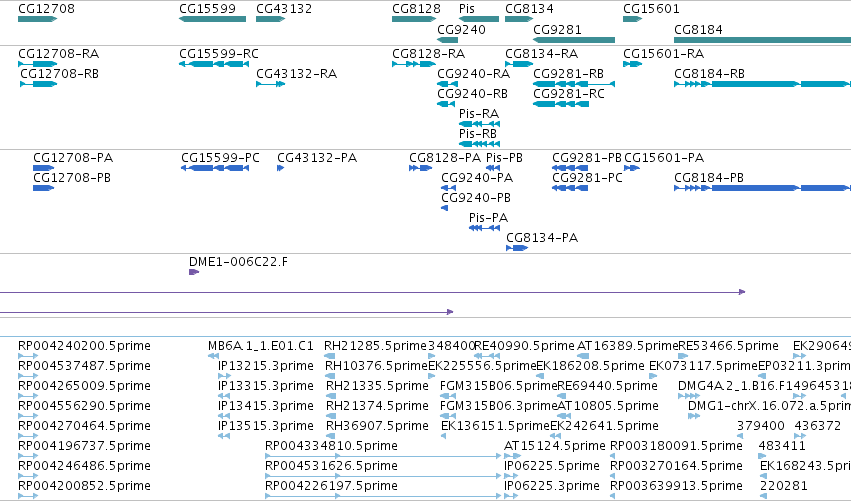
Task: Click transcript CG9240-RB label
Action: 473,94
